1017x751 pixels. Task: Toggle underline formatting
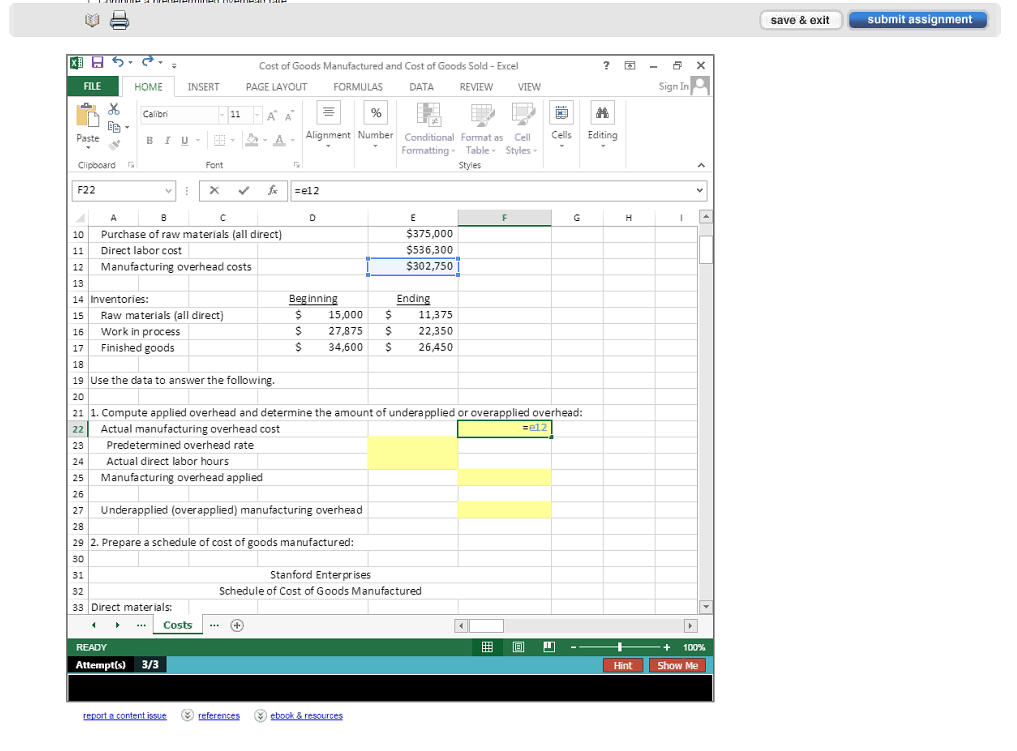[x=184, y=141]
